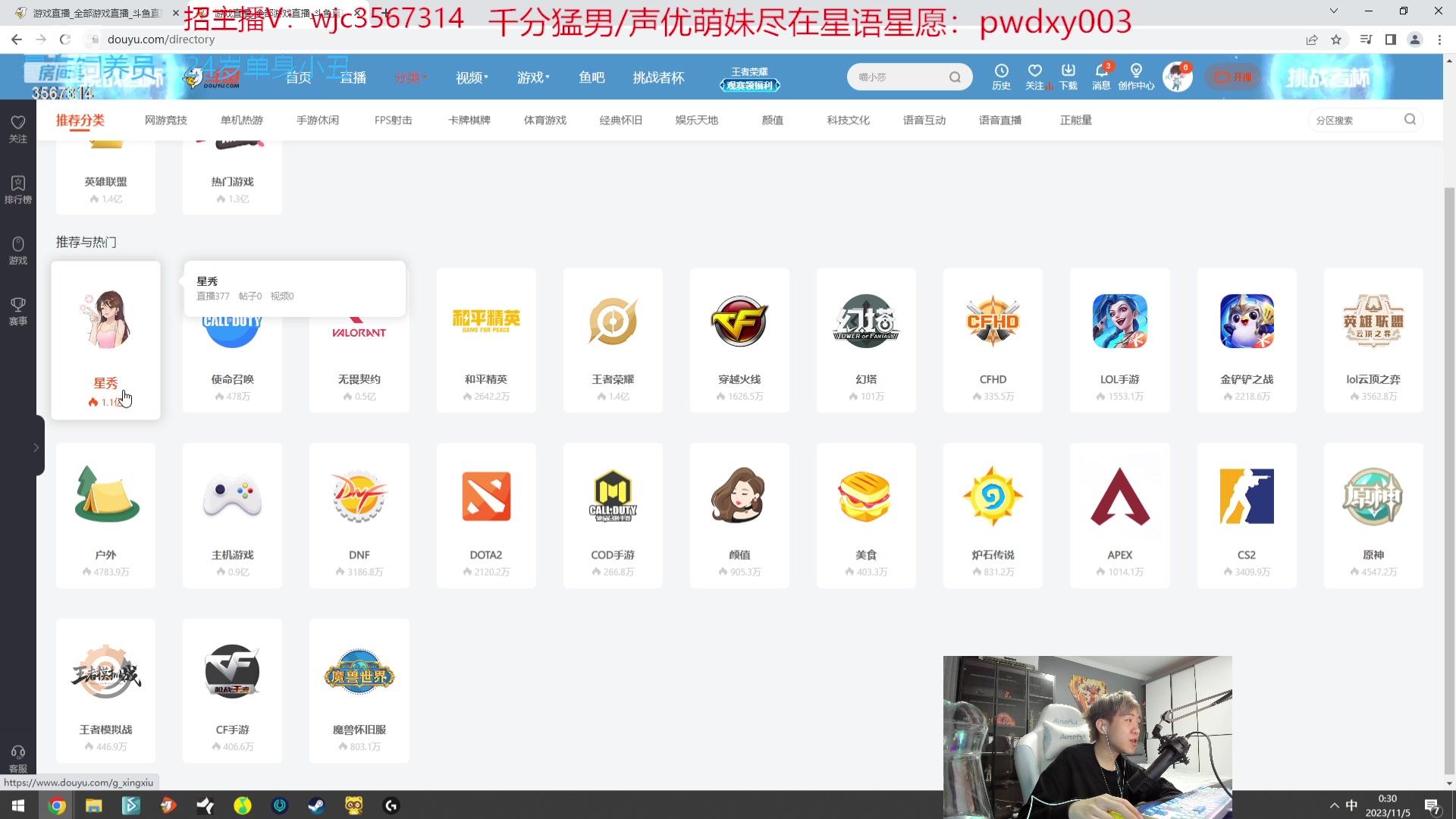The width and height of the screenshot is (1456, 819).
Task: Open the CF手游 category
Action: point(232,691)
